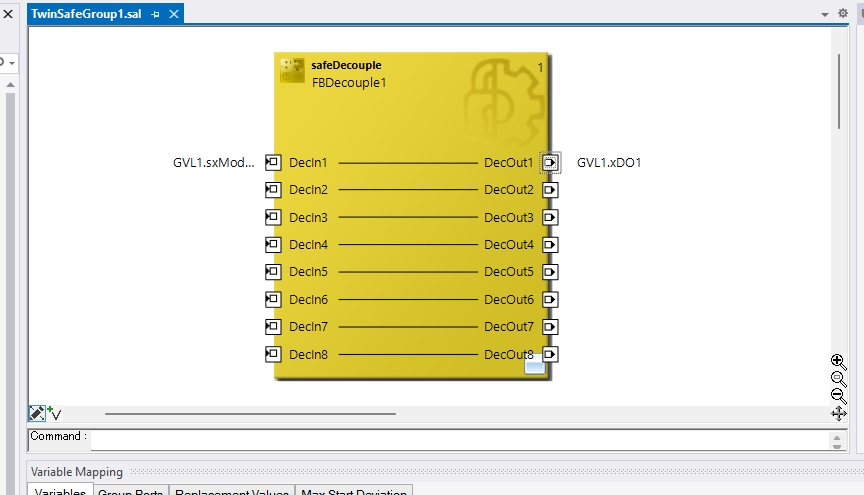The image size is (864, 495).
Task: Select the DecOut6 output port connector
Action: tap(550, 299)
